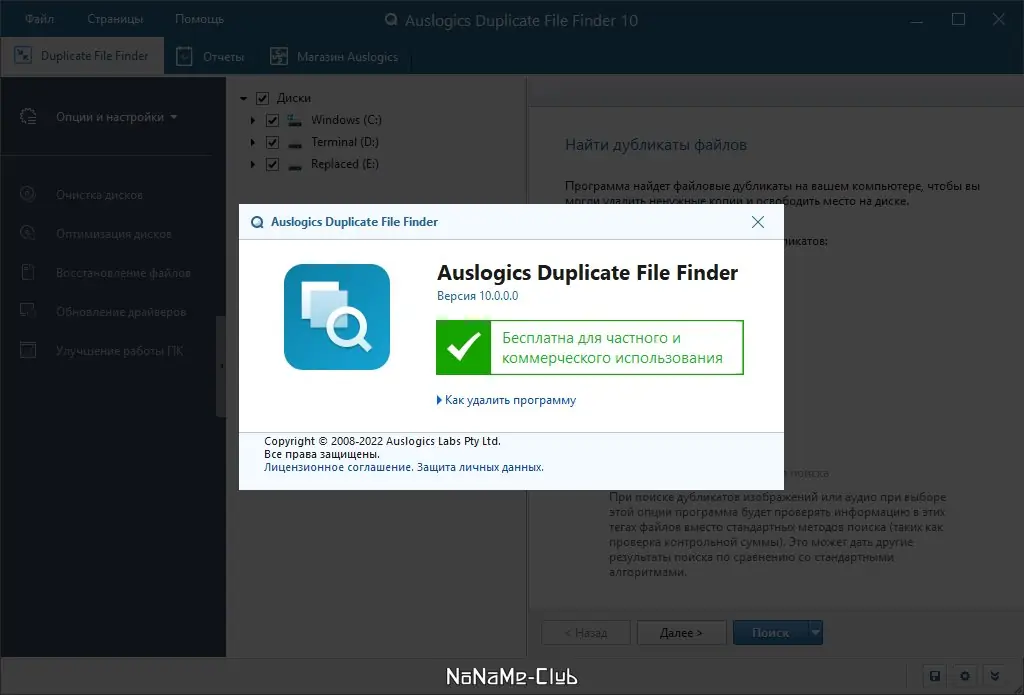The height and width of the screenshot is (695, 1024).
Task: Open the Страницы menu
Action: pos(115,19)
